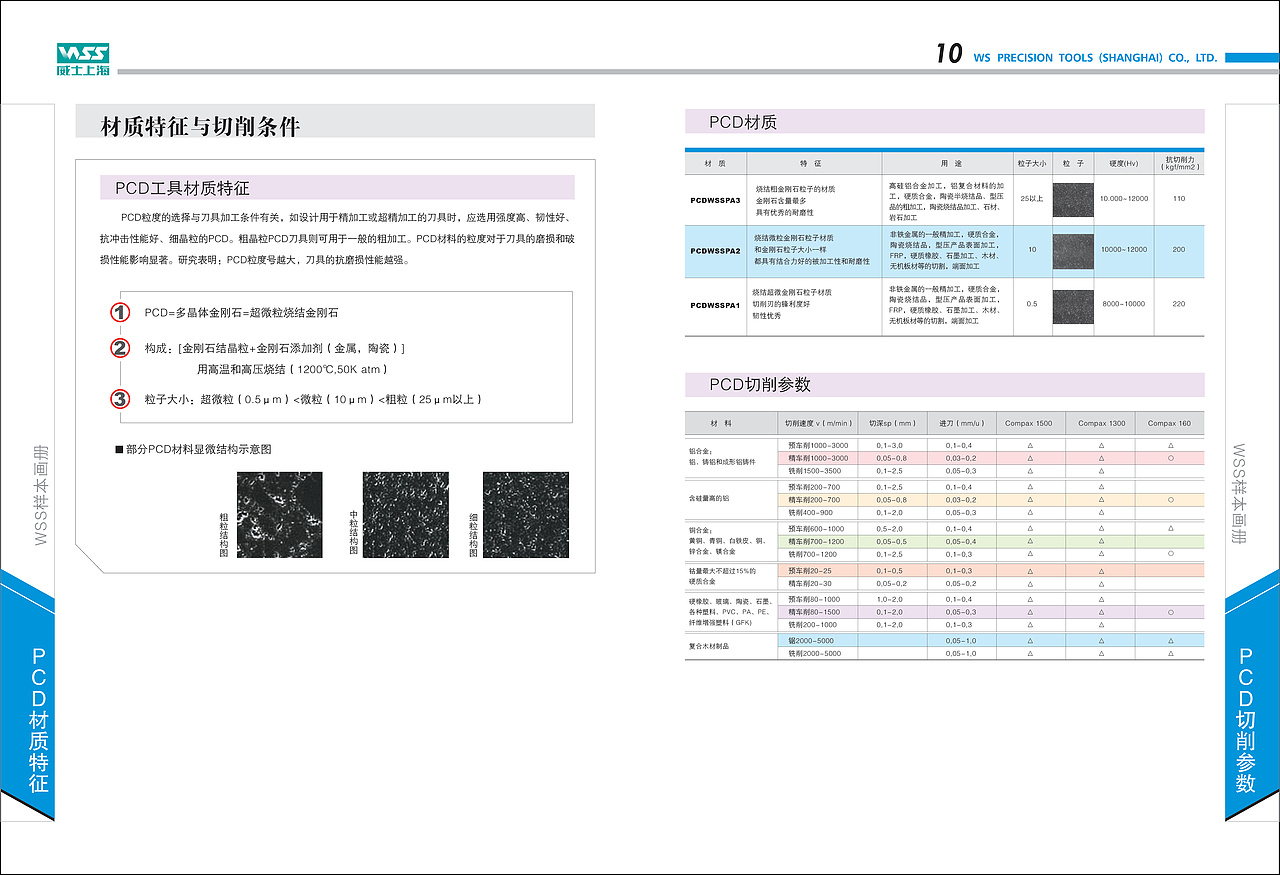The height and width of the screenshot is (875, 1280).
Task: Click the 切深sp (mm) column header
Action: point(892,423)
